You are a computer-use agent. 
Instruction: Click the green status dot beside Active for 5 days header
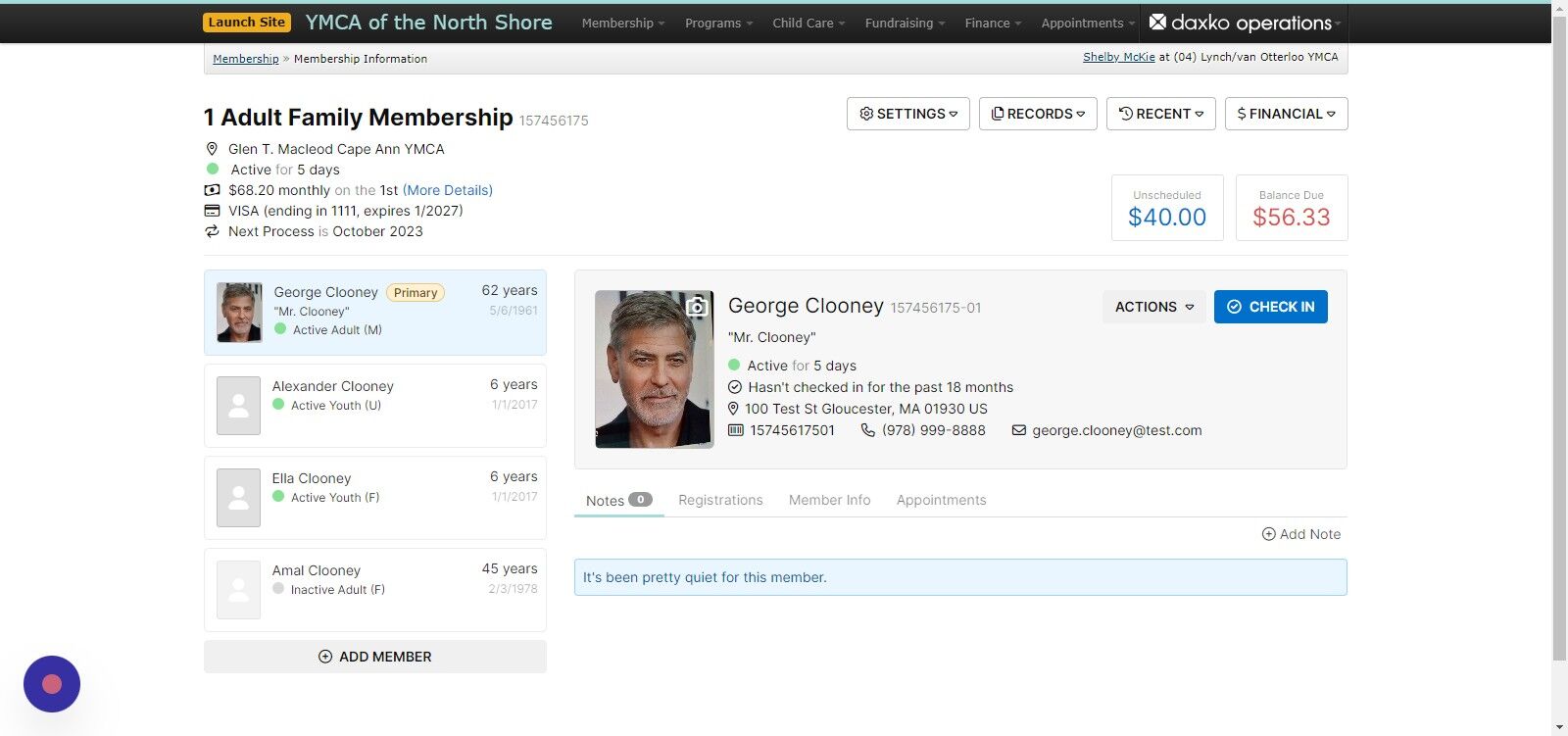coord(213,169)
